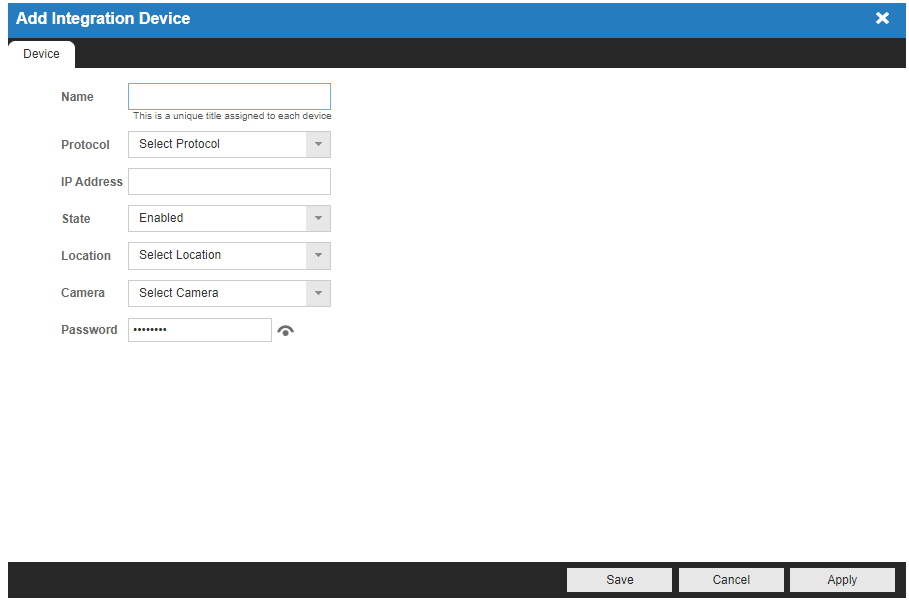The height and width of the screenshot is (606, 909).
Task: Click inside the Name input field
Action: click(x=228, y=96)
